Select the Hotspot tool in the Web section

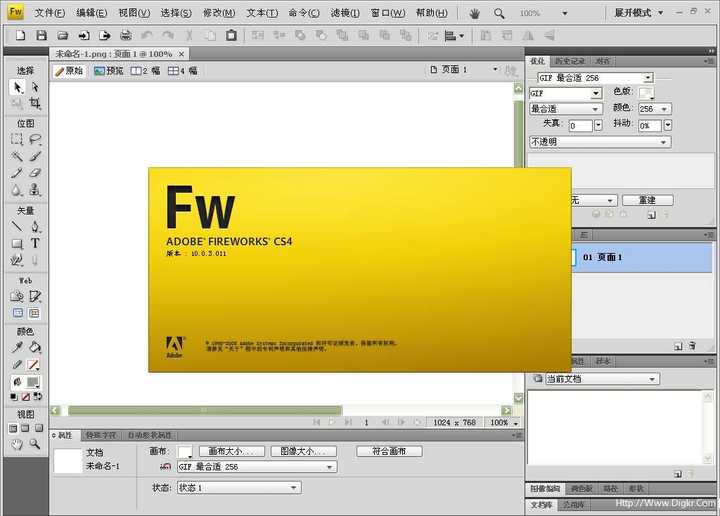(x=17, y=296)
